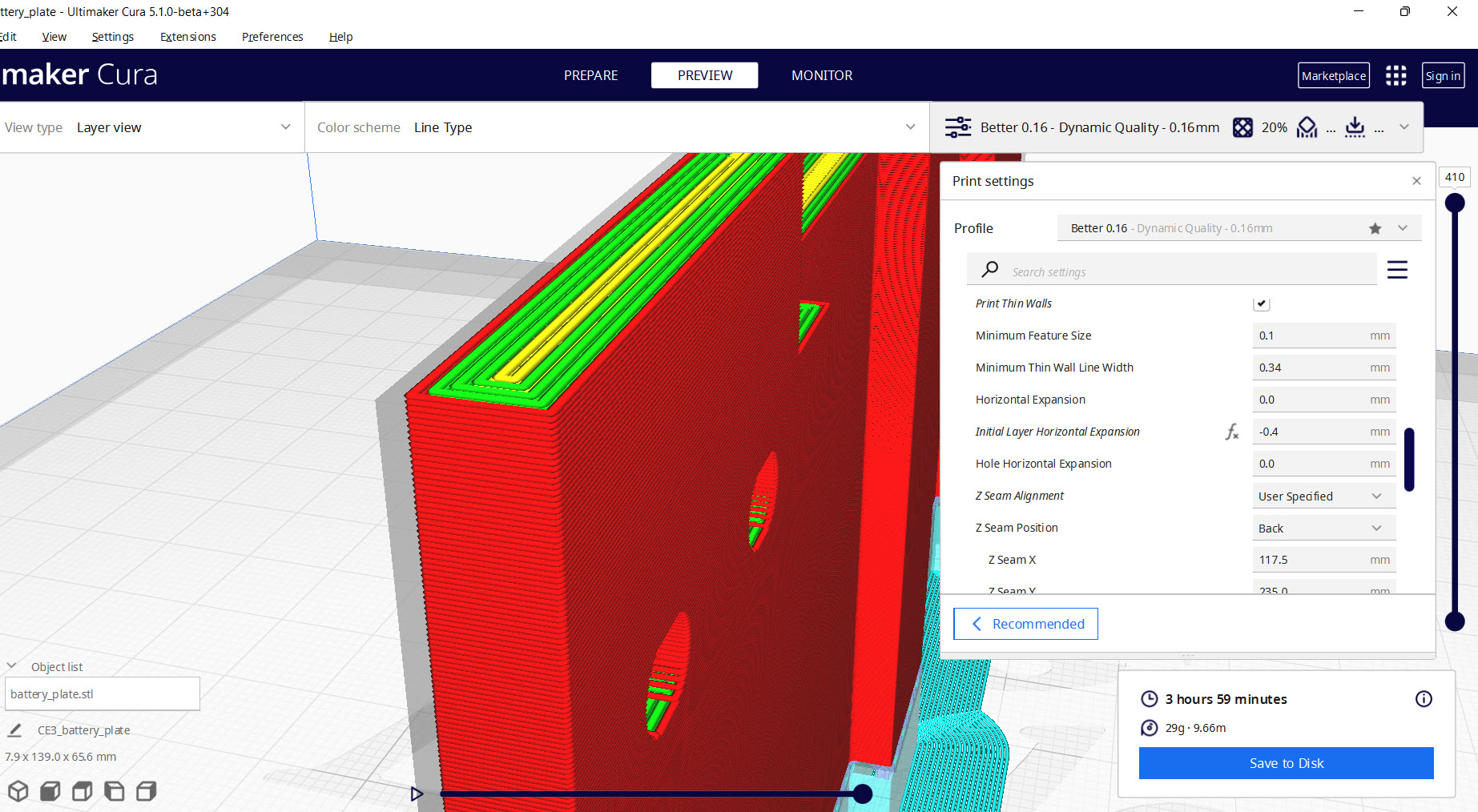
Task: Select the front view cube icon
Action: pos(49,790)
